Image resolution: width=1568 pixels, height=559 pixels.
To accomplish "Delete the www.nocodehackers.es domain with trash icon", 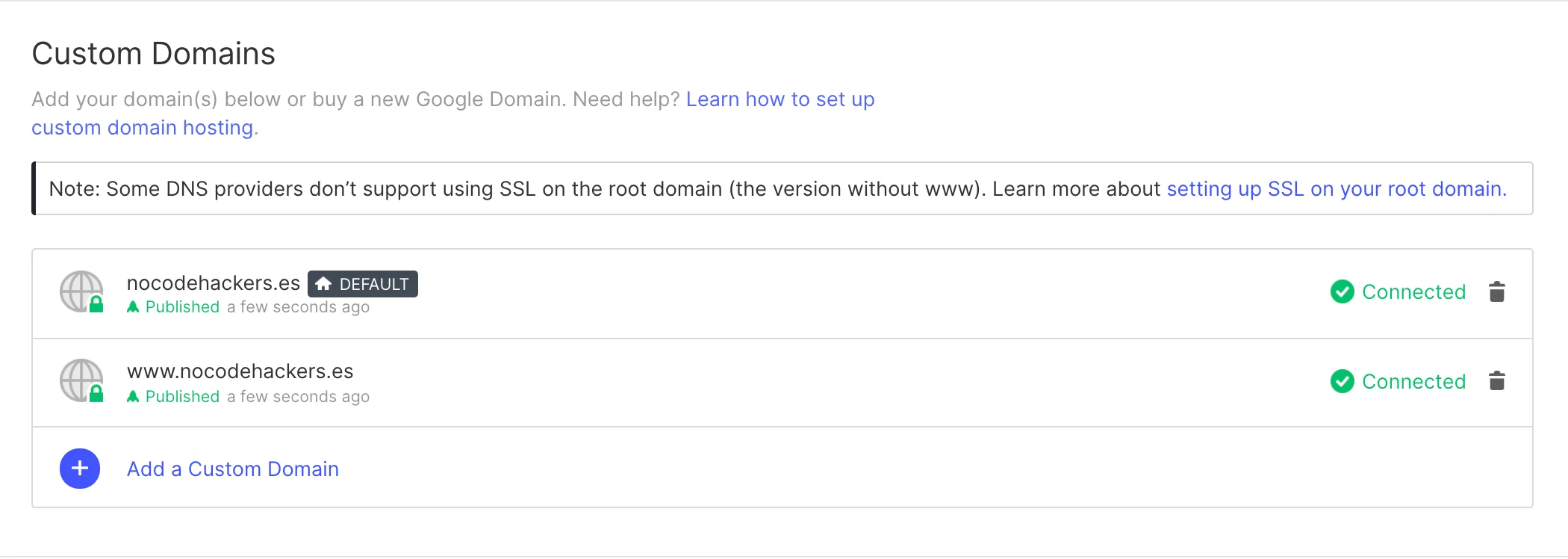I will 1496,381.
